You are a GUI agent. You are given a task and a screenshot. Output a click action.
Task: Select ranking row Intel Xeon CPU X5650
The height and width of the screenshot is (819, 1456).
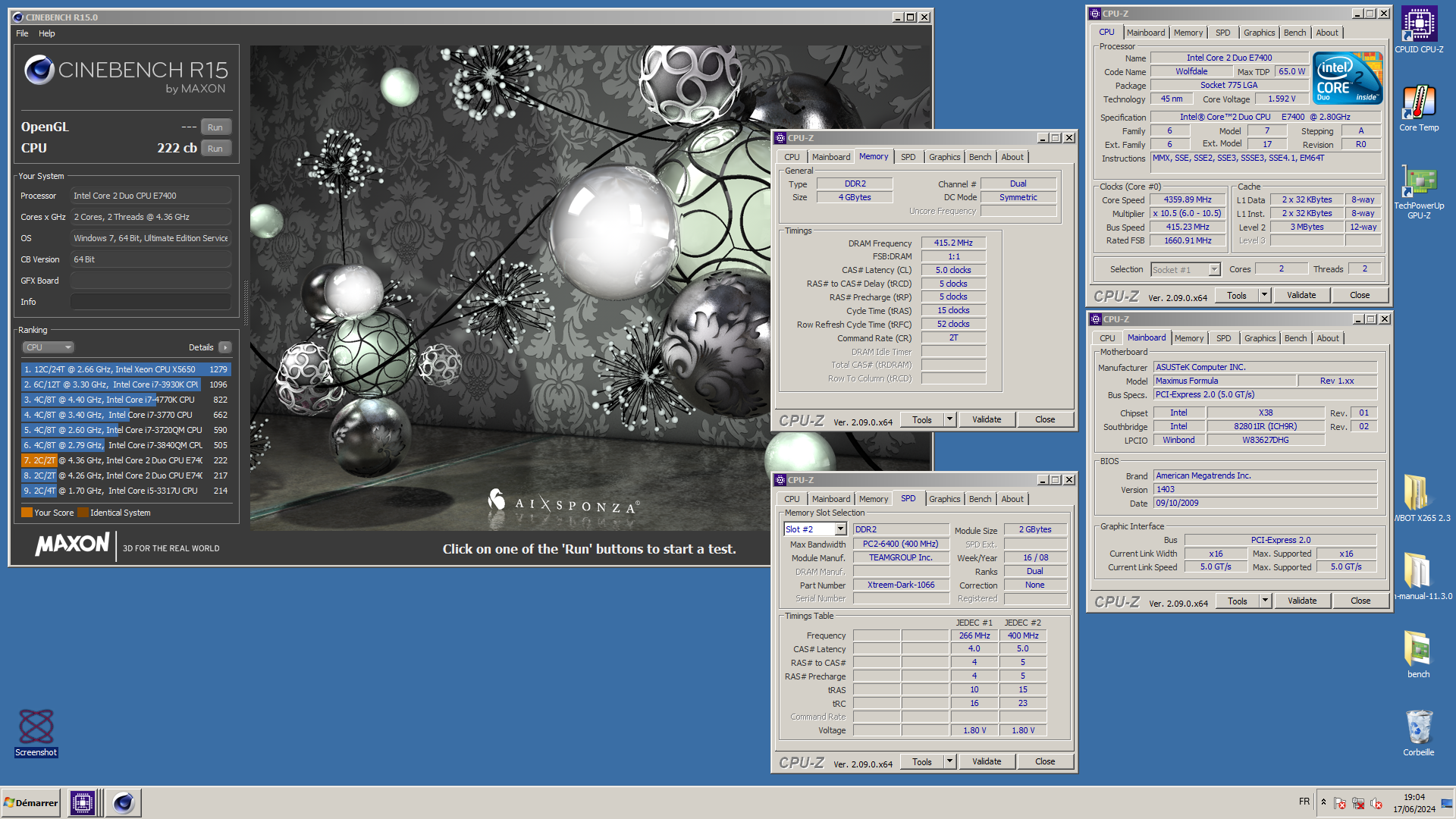pyautogui.click(x=126, y=369)
